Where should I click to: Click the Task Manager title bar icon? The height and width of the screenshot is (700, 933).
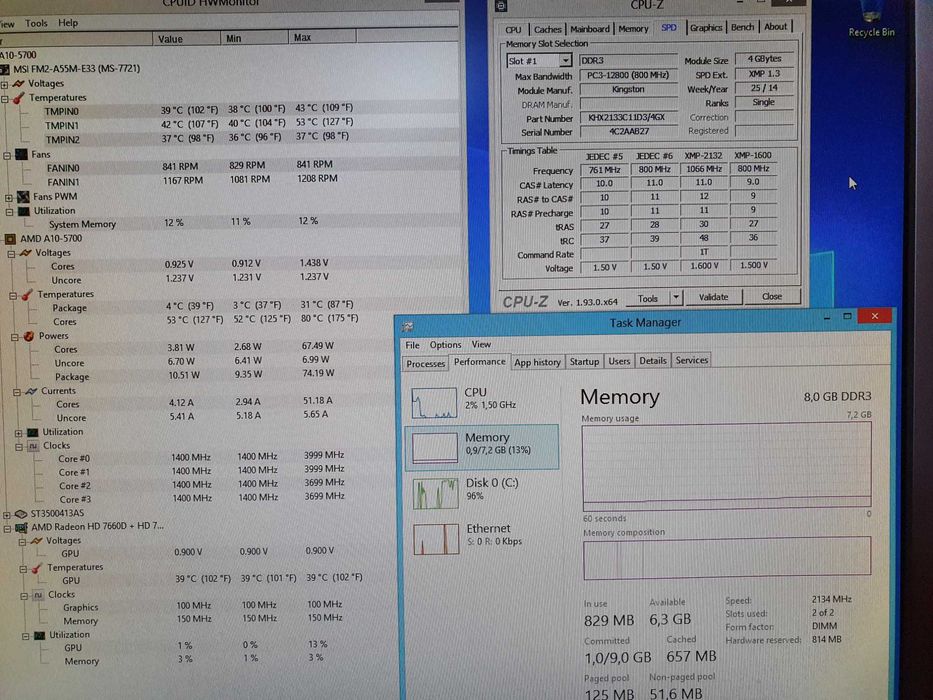tap(408, 326)
